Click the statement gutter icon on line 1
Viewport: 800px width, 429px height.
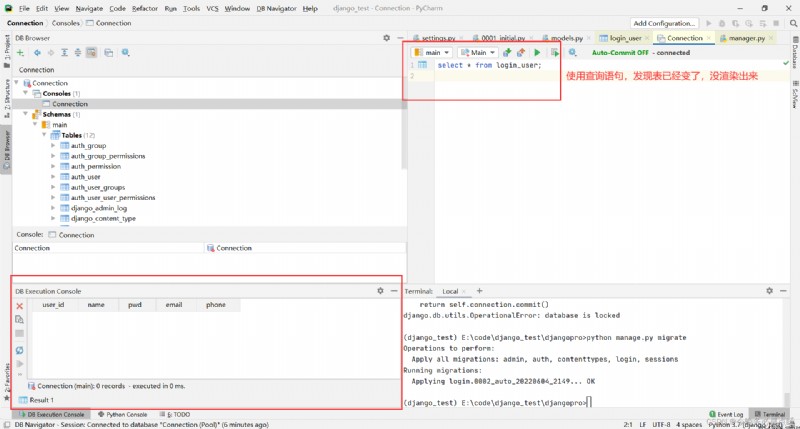pyautogui.click(x=422, y=65)
